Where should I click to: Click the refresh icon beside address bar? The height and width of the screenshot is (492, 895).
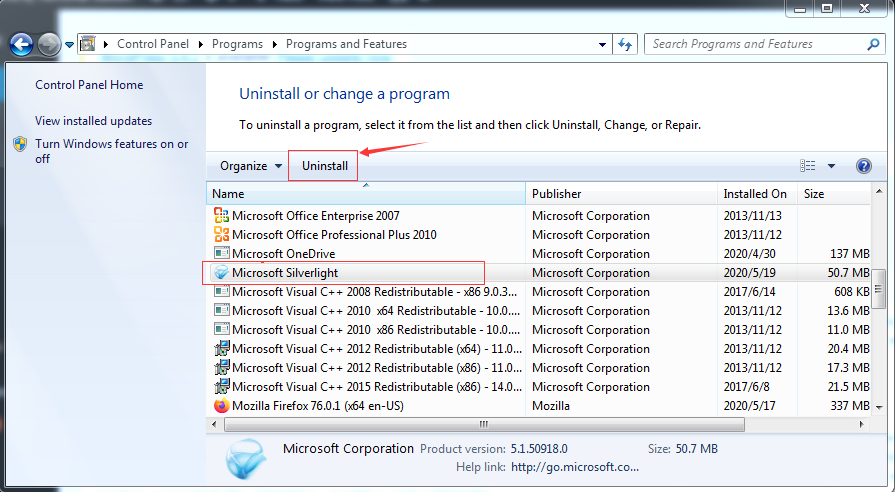(x=625, y=44)
